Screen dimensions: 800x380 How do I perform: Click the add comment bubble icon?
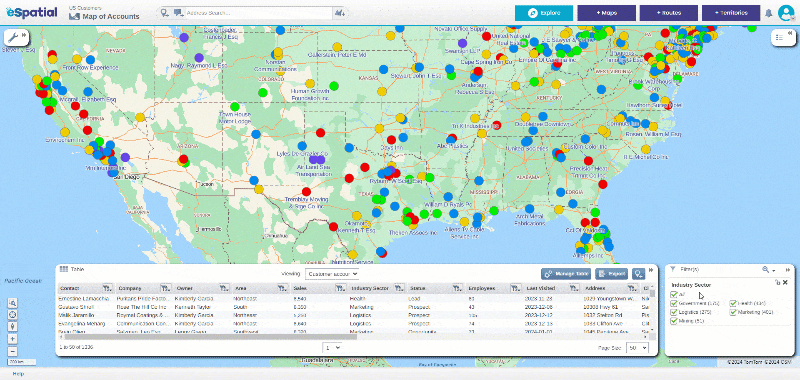point(178,13)
